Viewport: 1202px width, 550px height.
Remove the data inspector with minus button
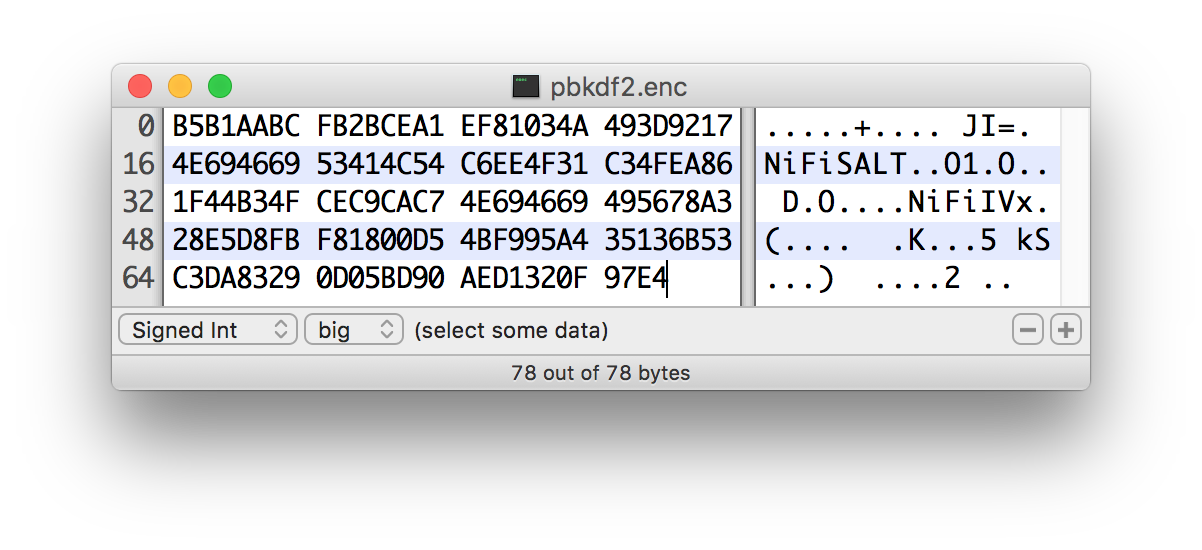[1028, 330]
